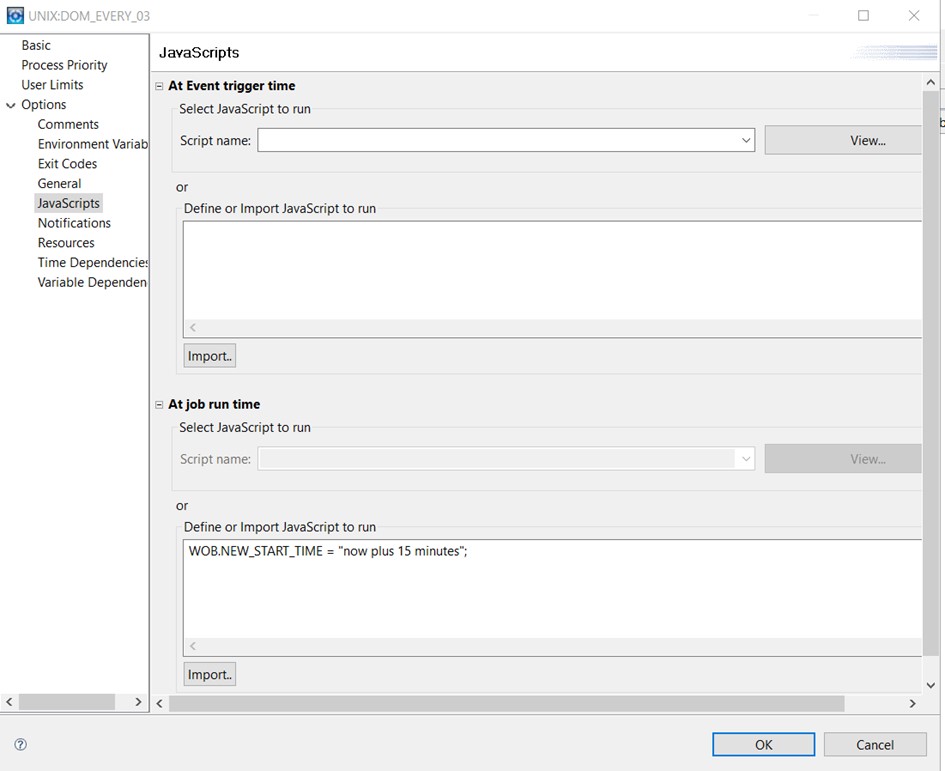
Task: Collapse the At job run time section
Action: [x=159, y=404]
